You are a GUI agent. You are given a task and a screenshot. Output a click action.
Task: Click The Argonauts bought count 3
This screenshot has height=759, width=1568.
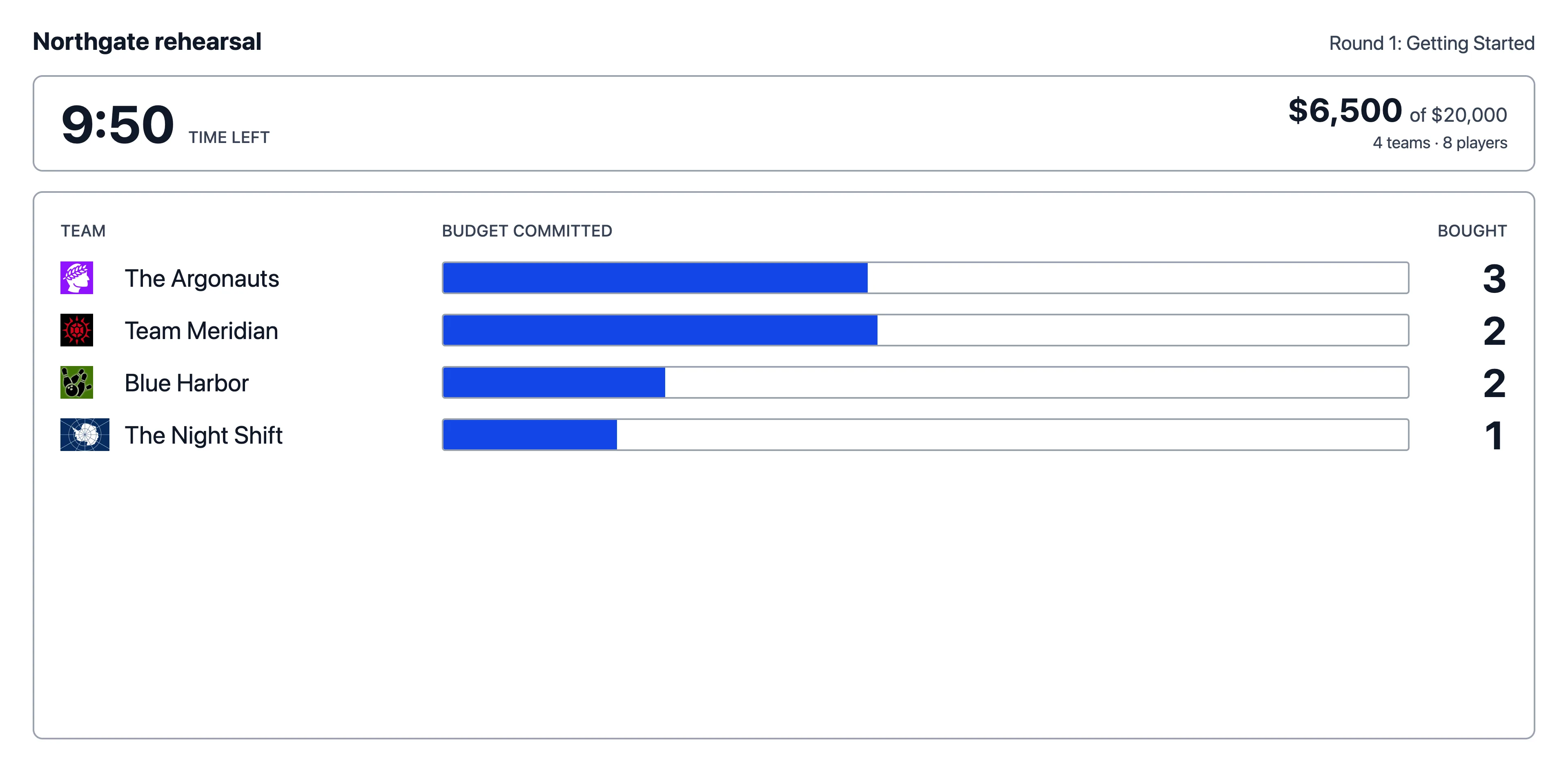1494,278
